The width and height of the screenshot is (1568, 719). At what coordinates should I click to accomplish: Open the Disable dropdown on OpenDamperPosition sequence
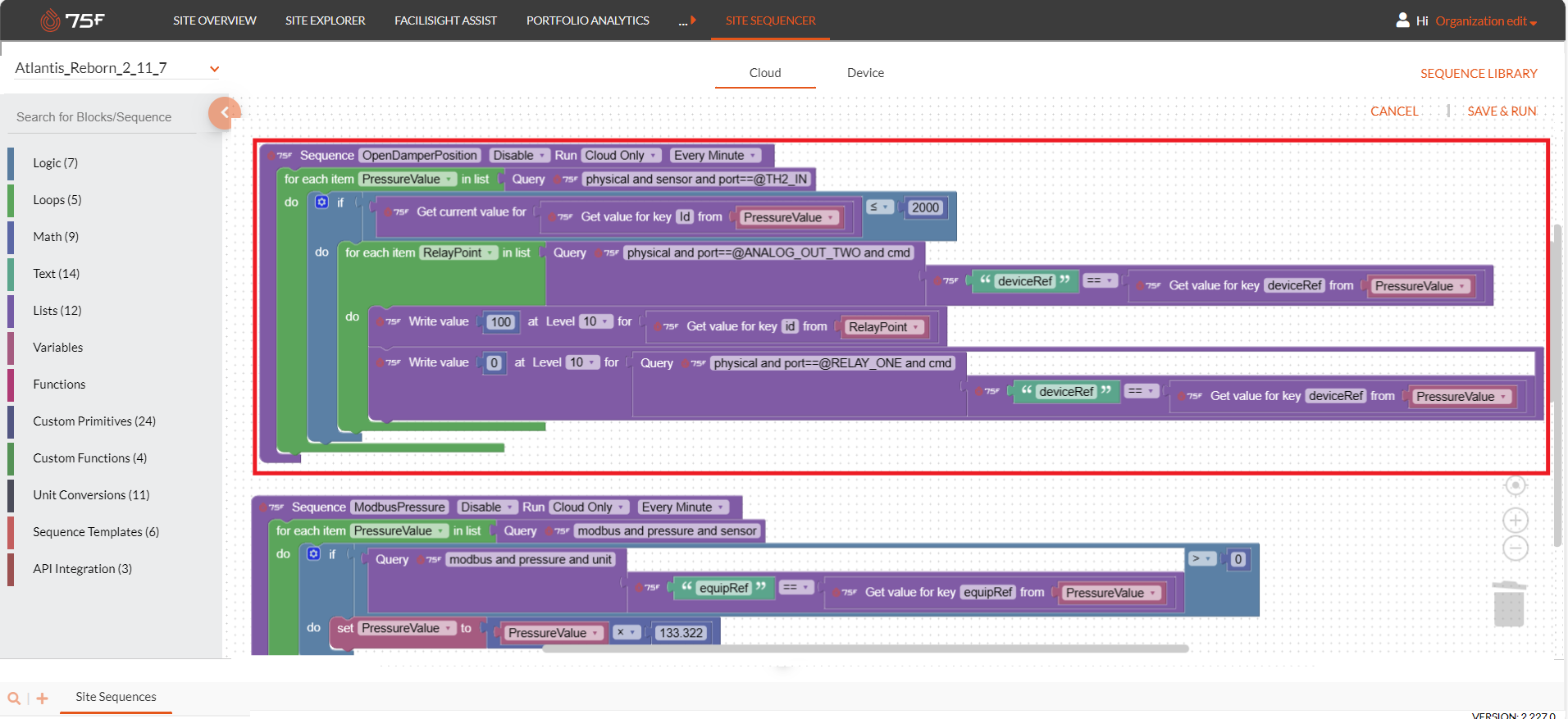point(519,156)
